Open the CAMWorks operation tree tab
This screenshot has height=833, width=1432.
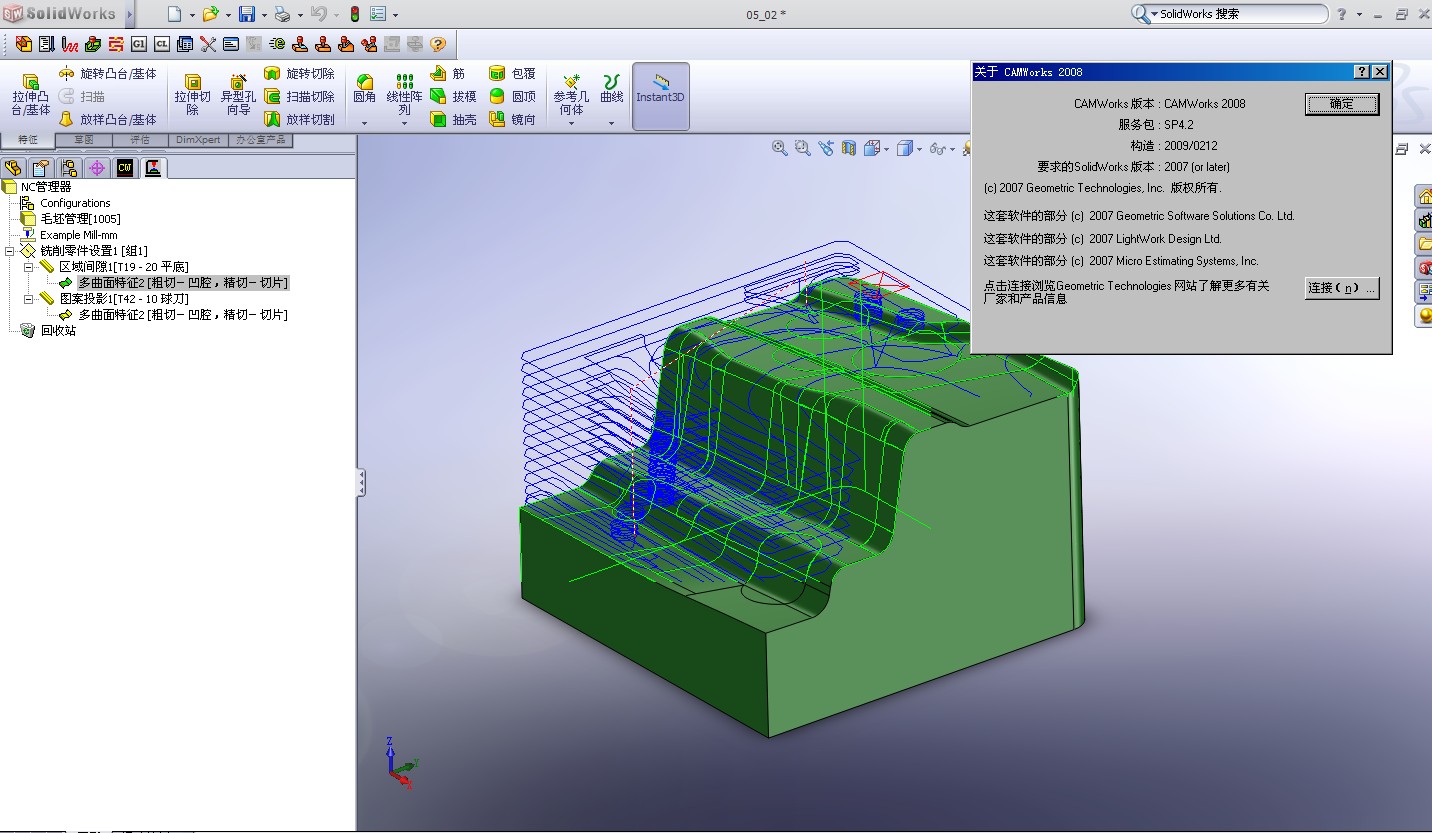click(153, 168)
